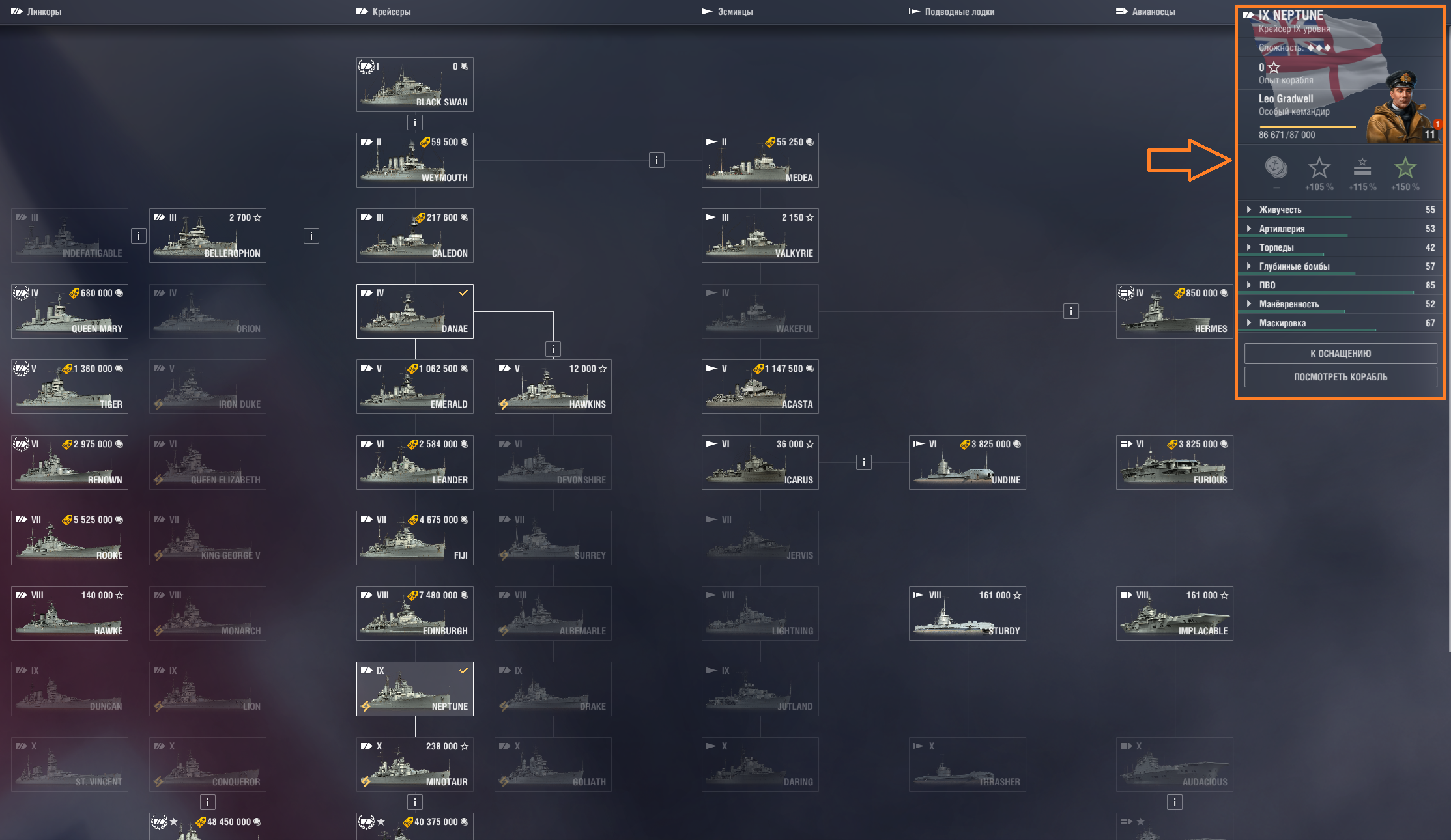
Task: Open the Подводные лодки tab
Action: click(952, 12)
